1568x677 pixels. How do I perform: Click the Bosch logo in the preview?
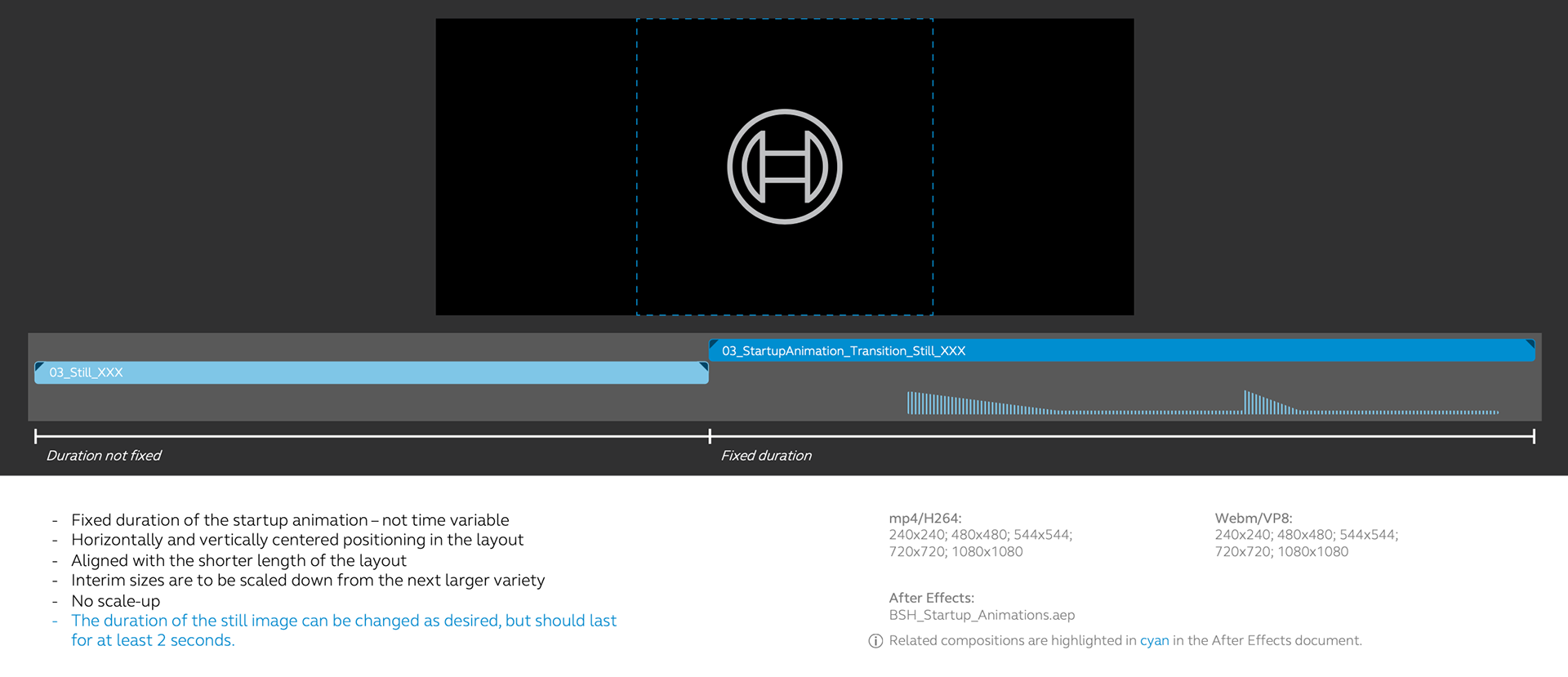click(785, 167)
